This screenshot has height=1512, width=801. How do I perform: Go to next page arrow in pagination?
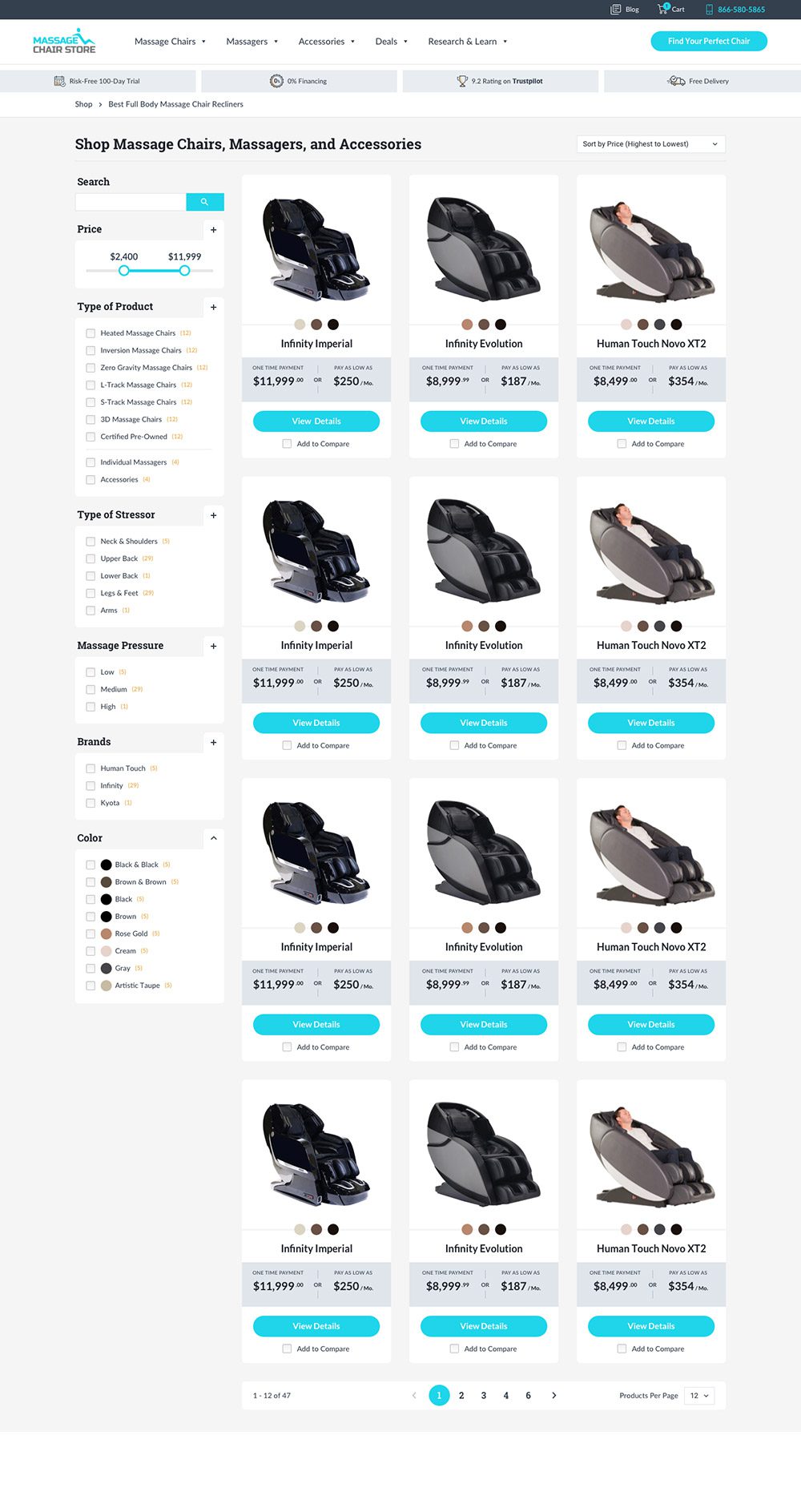[553, 1395]
